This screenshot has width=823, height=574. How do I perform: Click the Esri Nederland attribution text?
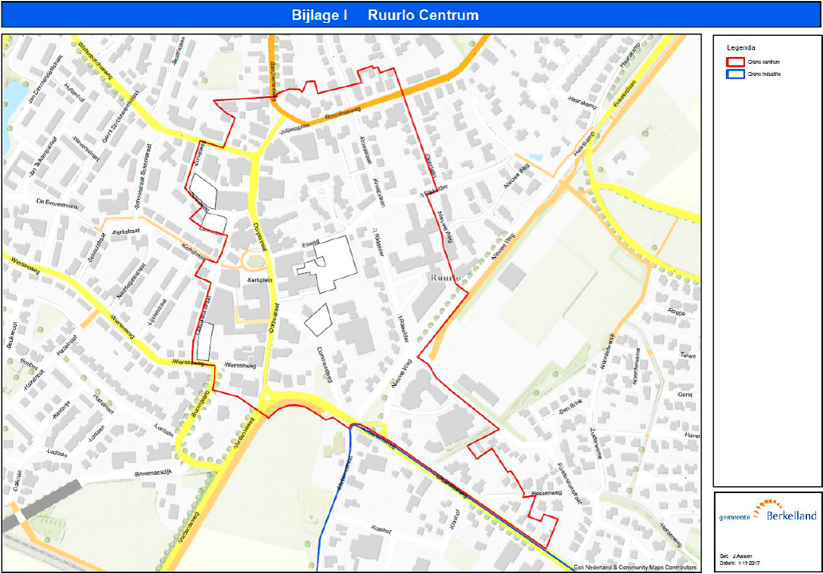[x=630, y=567]
